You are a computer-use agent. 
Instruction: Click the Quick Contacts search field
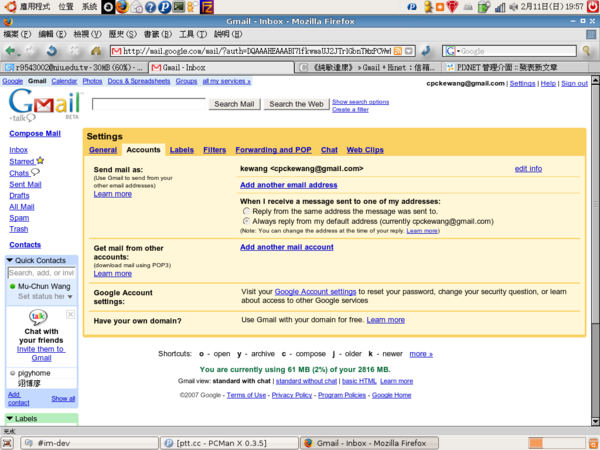(x=41, y=272)
